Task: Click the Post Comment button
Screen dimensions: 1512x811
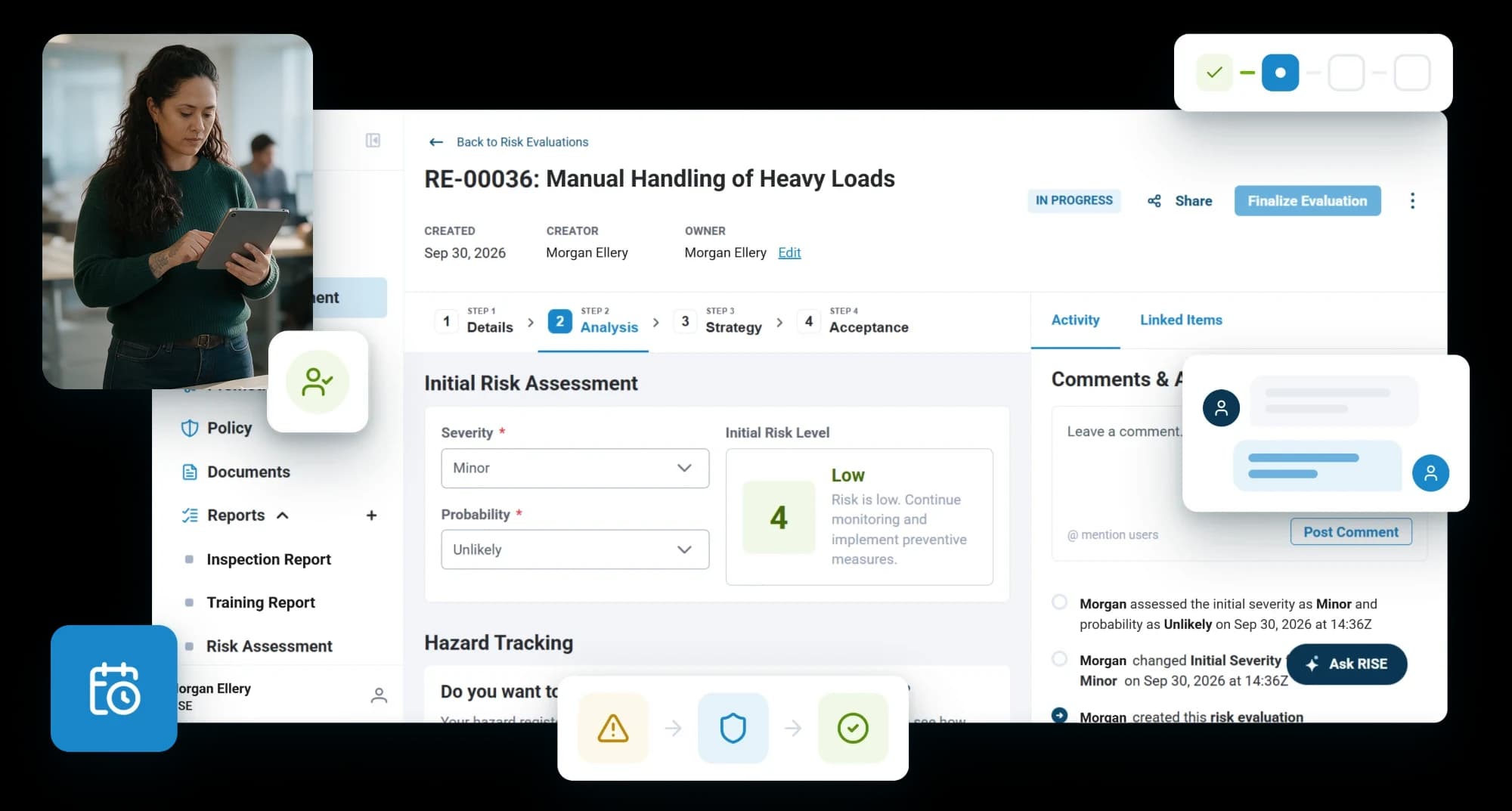Action: coord(1351,532)
